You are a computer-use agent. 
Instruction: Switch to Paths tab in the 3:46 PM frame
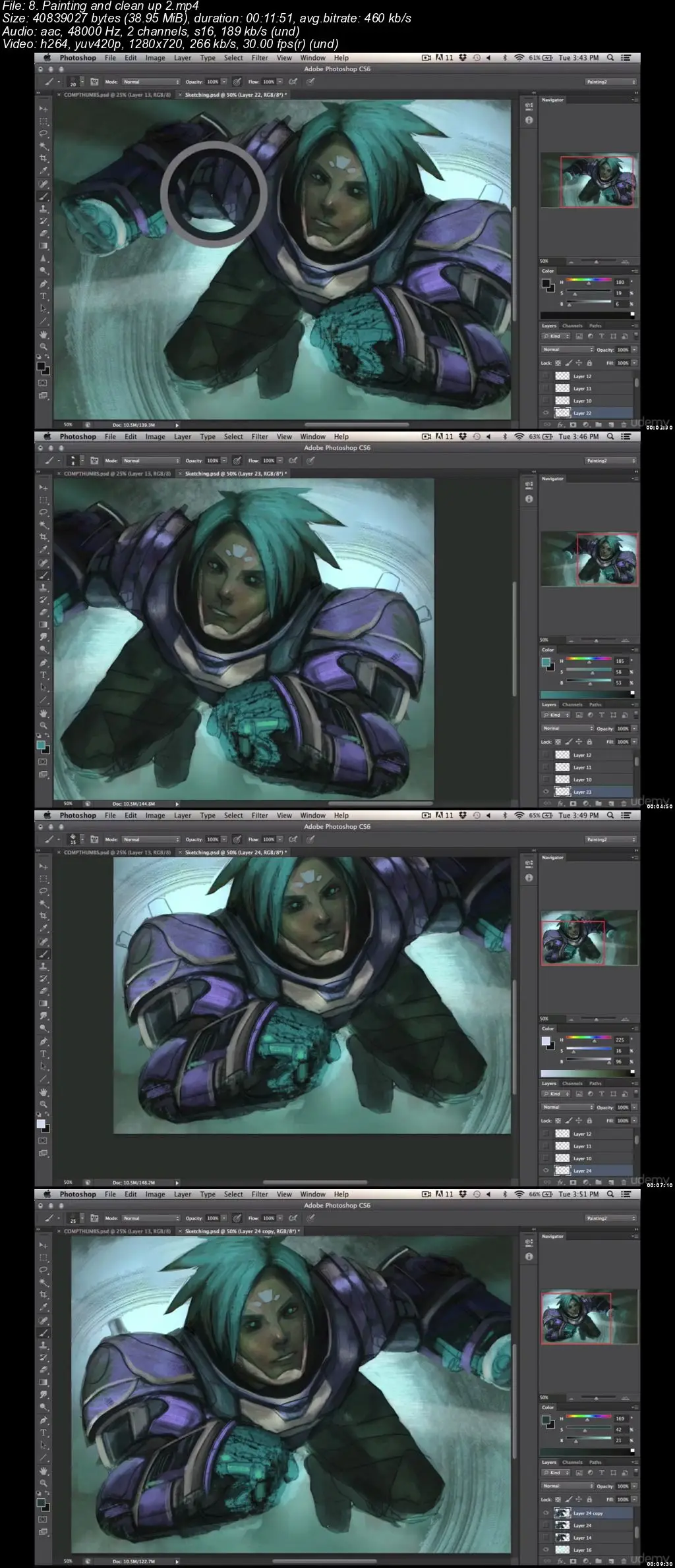point(595,705)
